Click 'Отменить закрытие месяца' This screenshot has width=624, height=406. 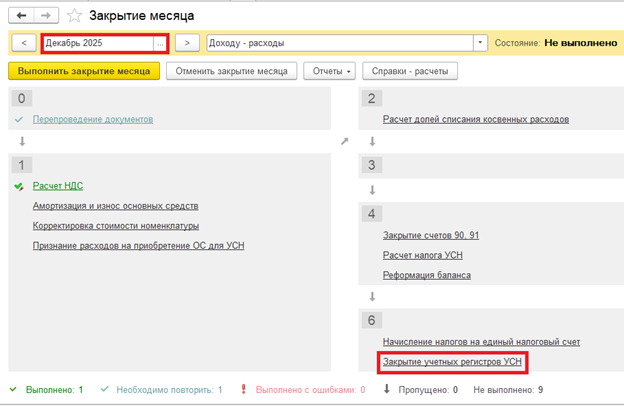(232, 71)
